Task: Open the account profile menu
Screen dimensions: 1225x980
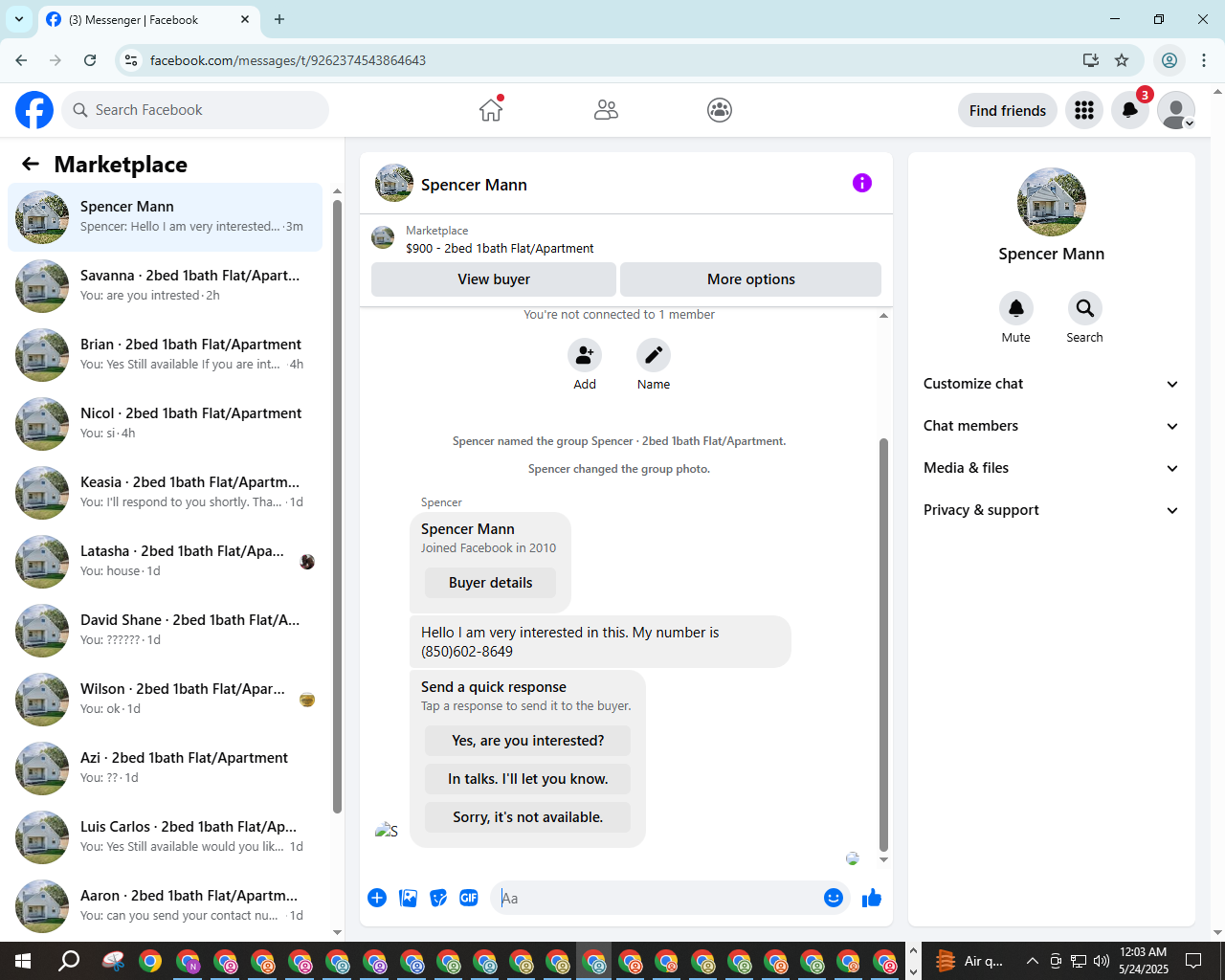Action: pyautogui.click(x=1176, y=111)
